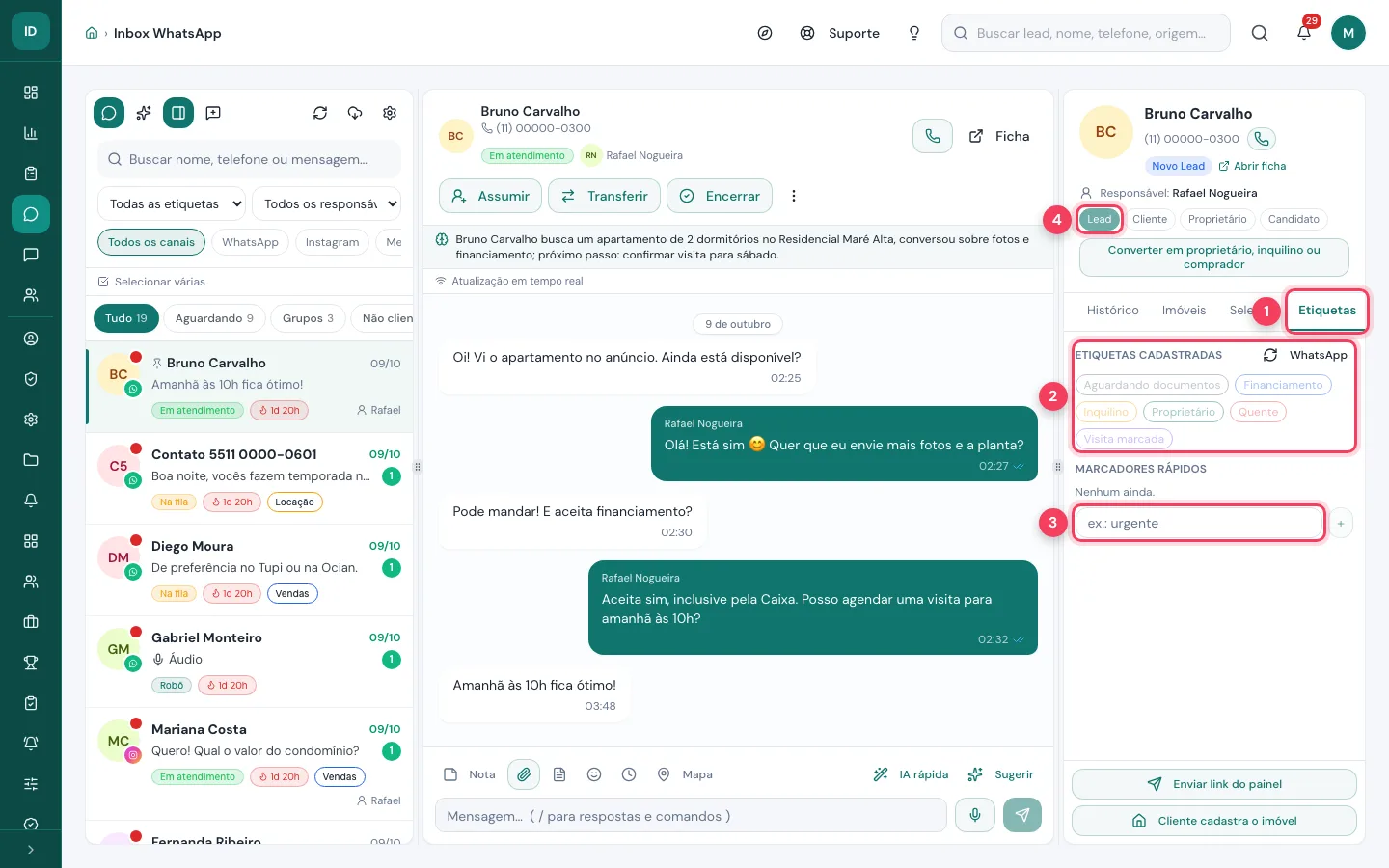Toggle the Quente tag
1389x868 pixels.
click(1258, 412)
